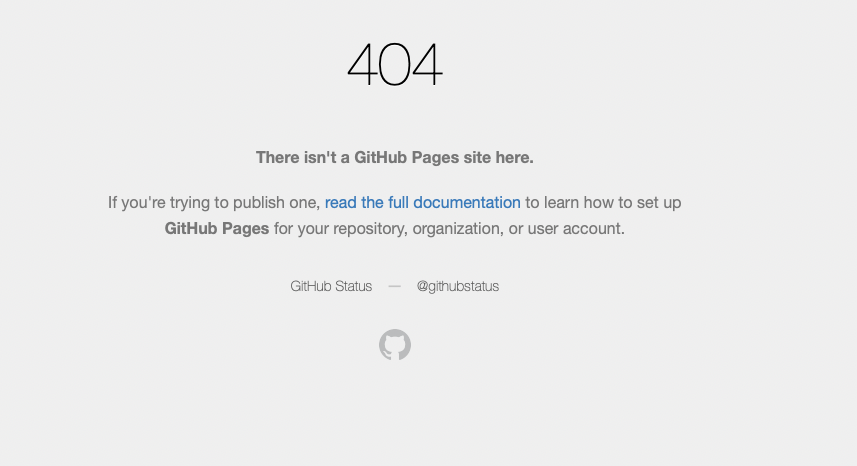The image size is (857, 466).
Task: Click the word 'repository' in the paragraph
Action: (x=370, y=228)
